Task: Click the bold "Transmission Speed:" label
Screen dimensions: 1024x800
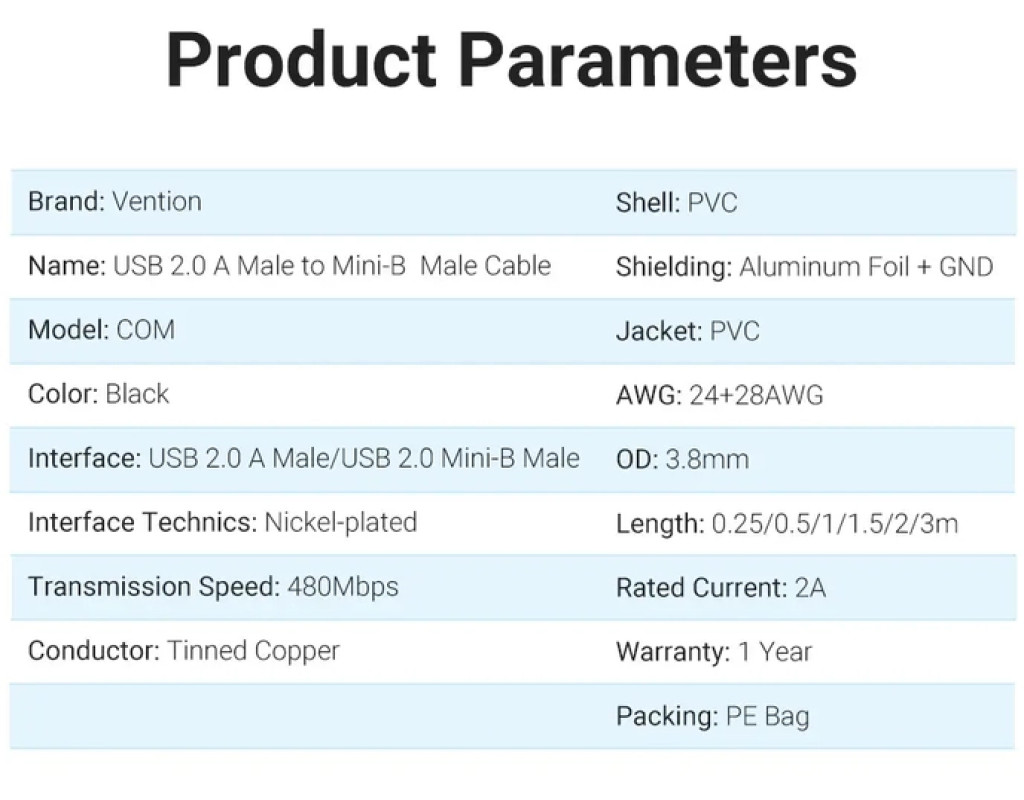Action: pyautogui.click(x=153, y=586)
